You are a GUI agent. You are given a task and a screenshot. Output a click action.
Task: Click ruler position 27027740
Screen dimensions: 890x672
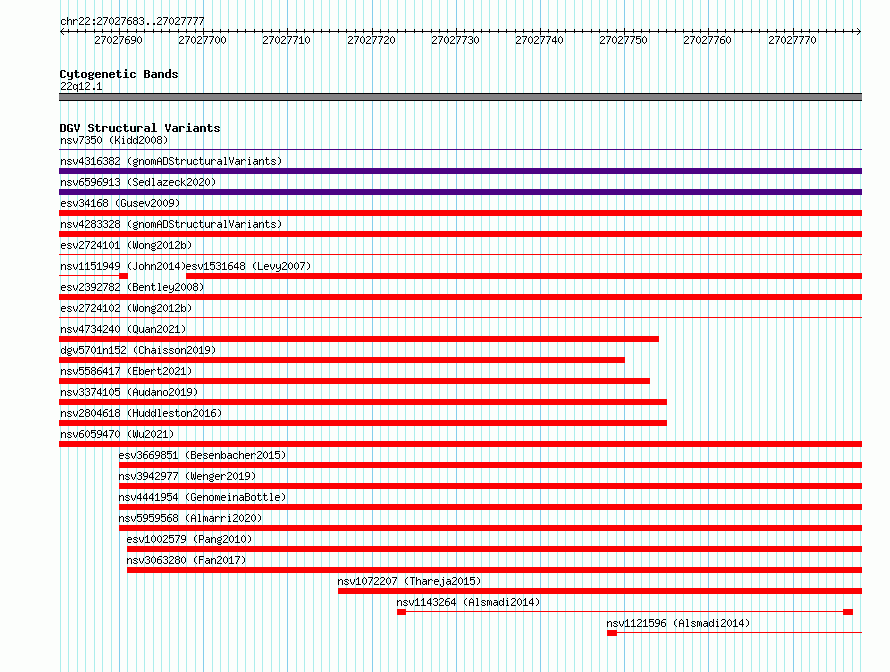point(539,40)
